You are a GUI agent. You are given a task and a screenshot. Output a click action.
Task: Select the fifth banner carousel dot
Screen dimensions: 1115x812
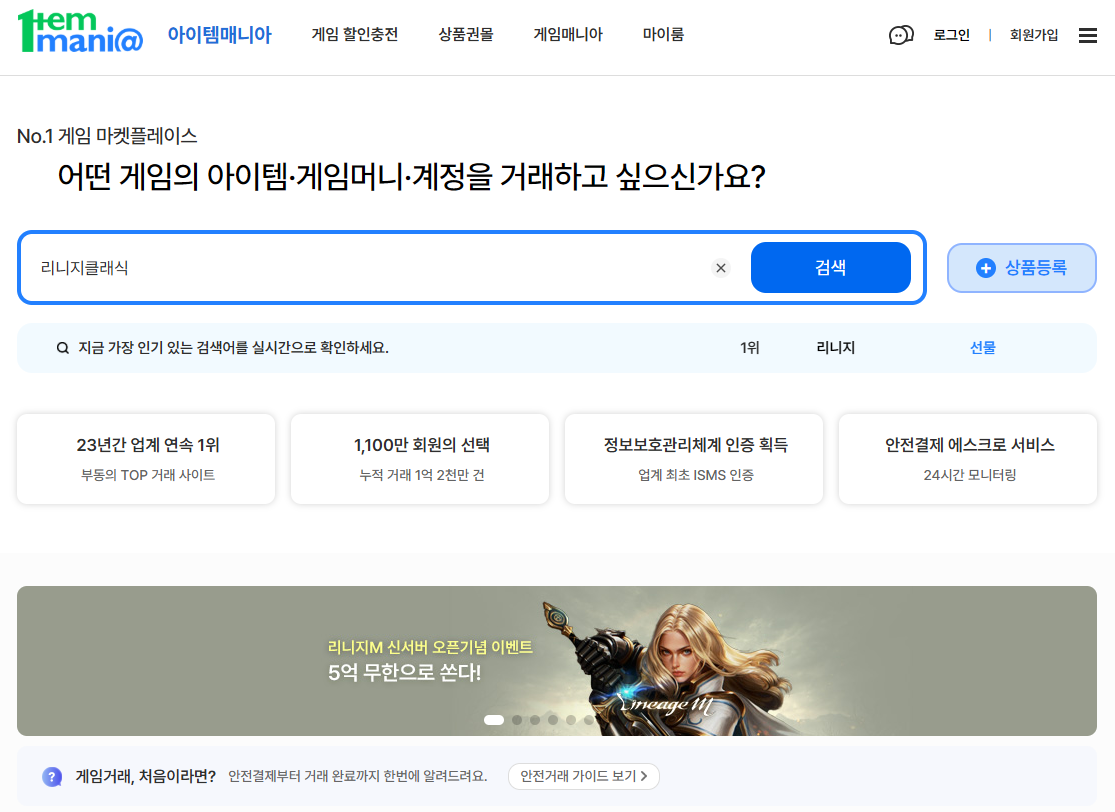(570, 720)
